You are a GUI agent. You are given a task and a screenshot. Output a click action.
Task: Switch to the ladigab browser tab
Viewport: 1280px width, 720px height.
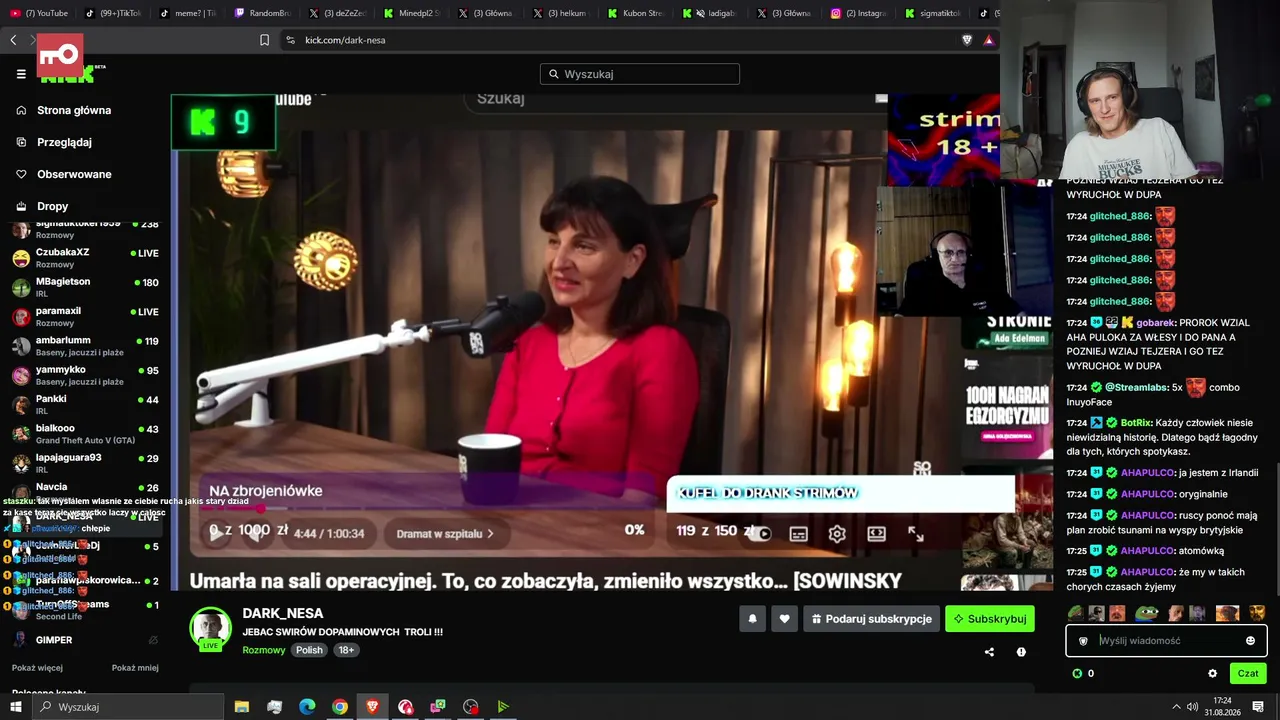(711, 13)
